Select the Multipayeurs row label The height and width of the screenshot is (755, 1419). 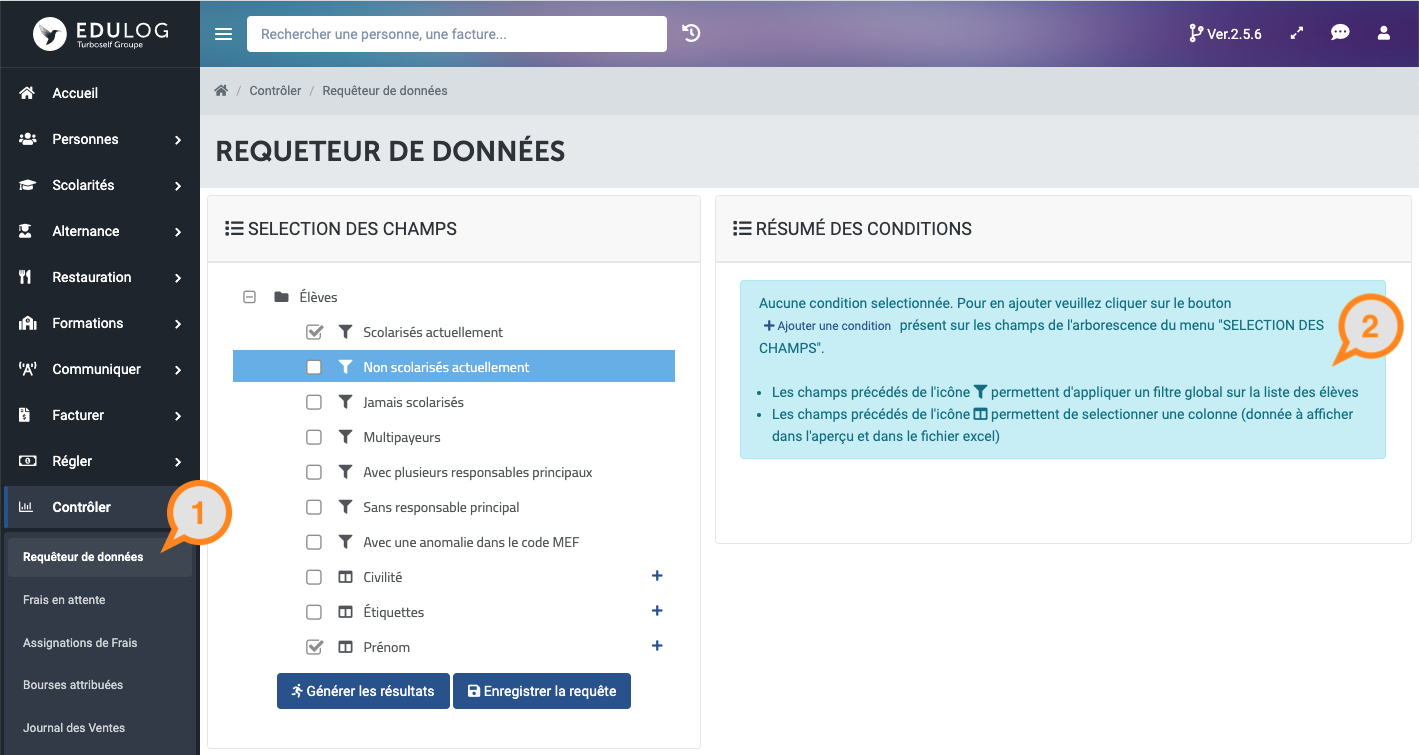pyautogui.click(x=402, y=437)
